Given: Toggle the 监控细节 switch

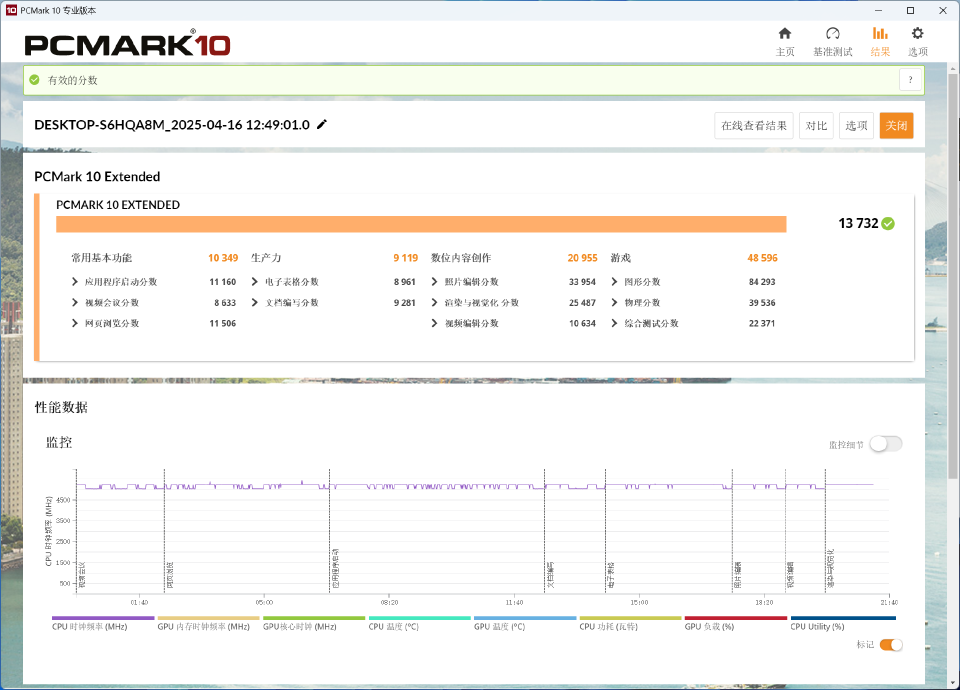Looking at the screenshot, I should tap(885, 444).
